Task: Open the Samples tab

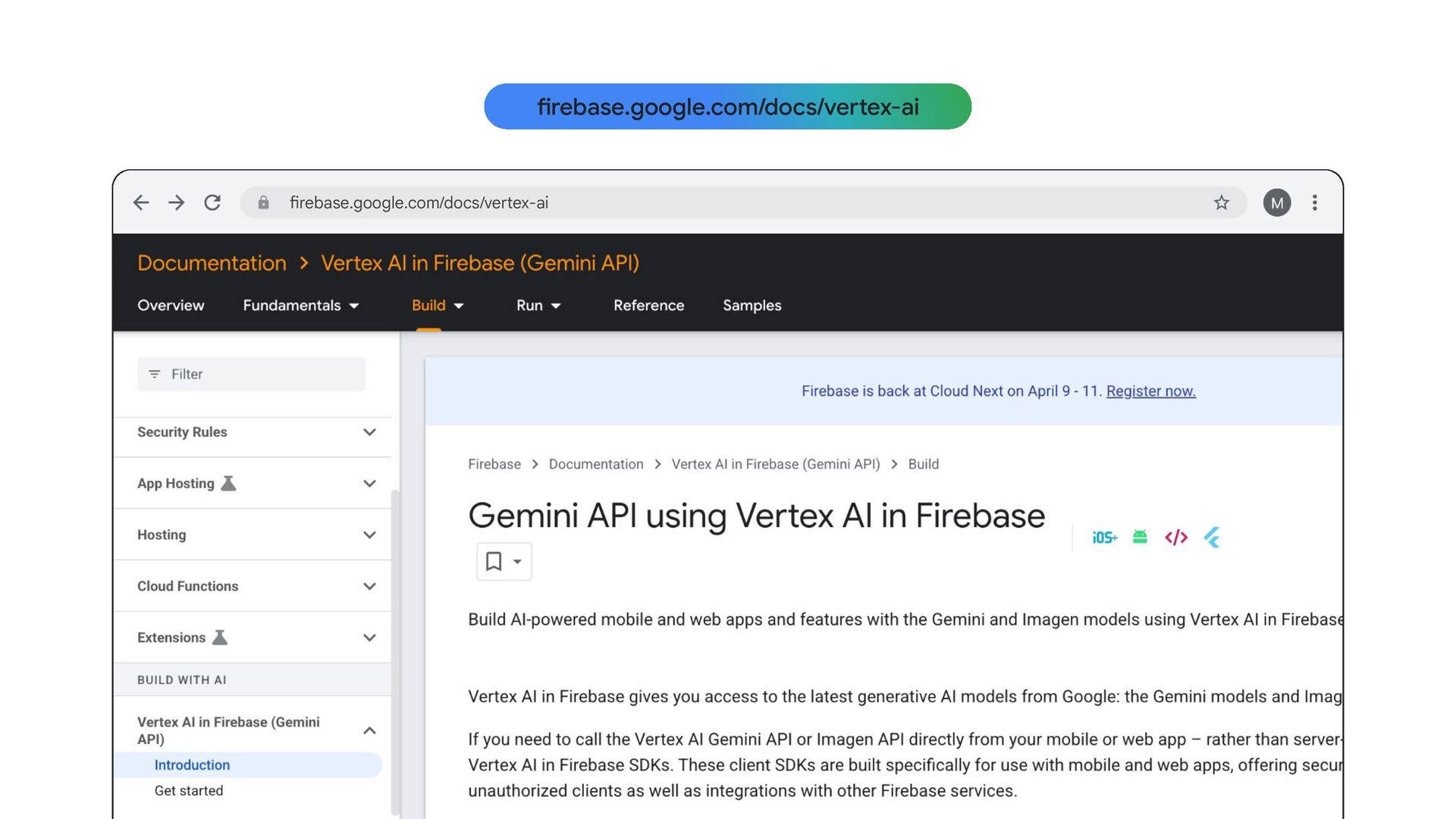Action: pyautogui.click(x=752, y=306)
